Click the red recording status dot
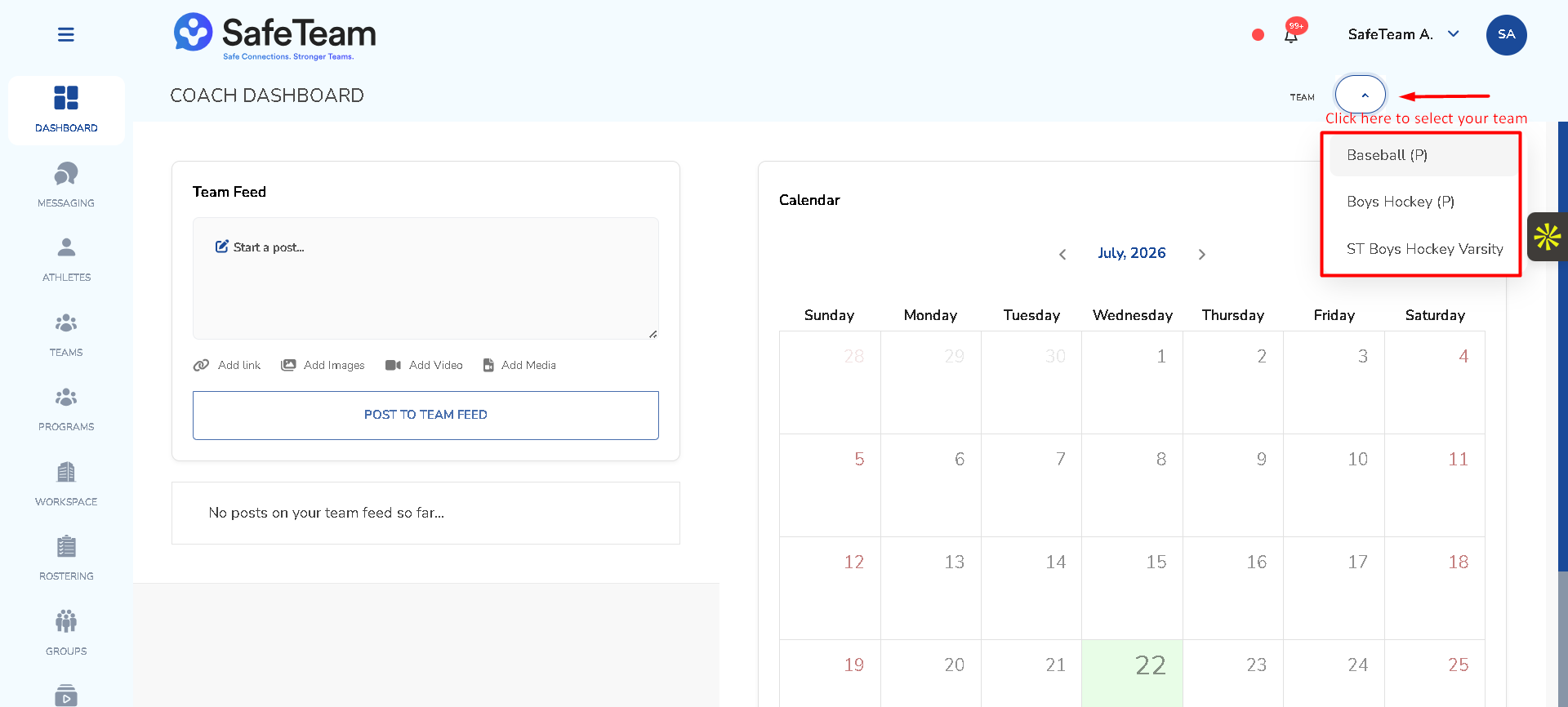 click(1258, 34)
